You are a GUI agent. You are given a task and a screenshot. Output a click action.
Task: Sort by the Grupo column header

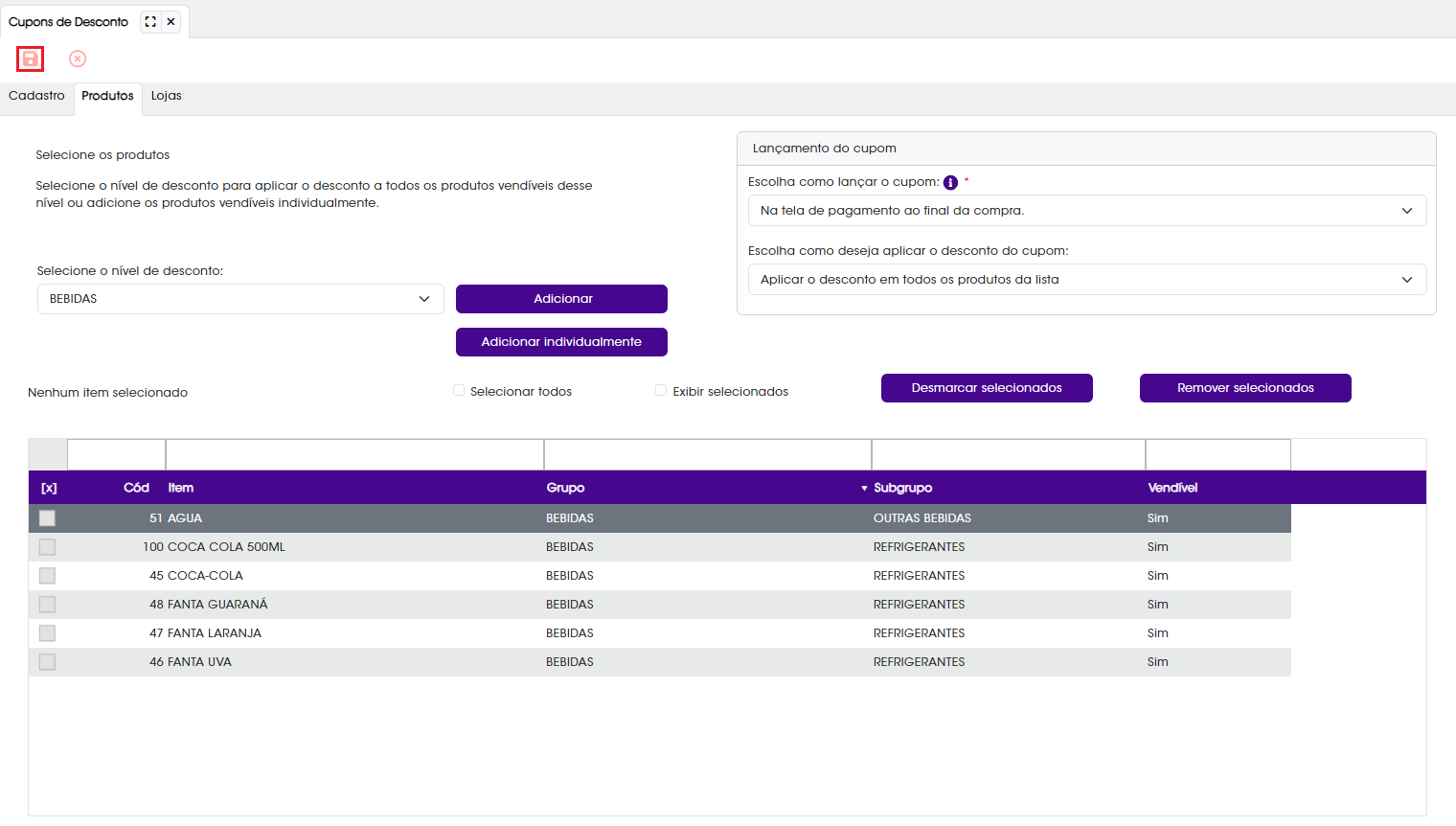(565, 488)
